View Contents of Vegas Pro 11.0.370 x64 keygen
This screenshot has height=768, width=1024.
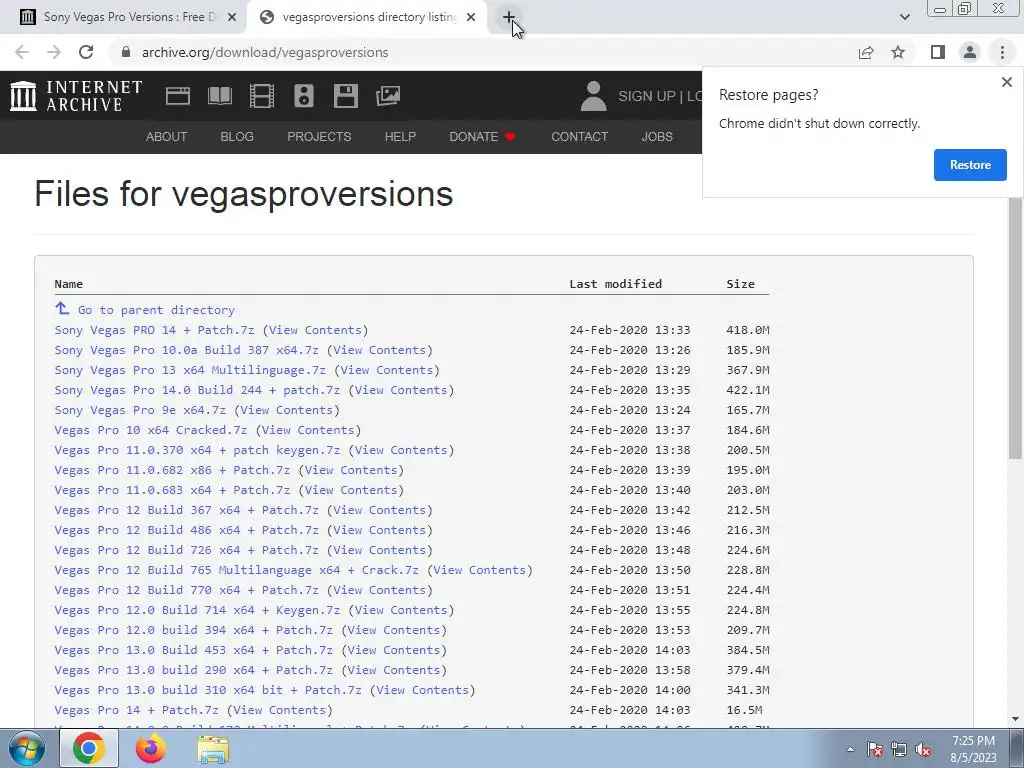click(400, 450)
